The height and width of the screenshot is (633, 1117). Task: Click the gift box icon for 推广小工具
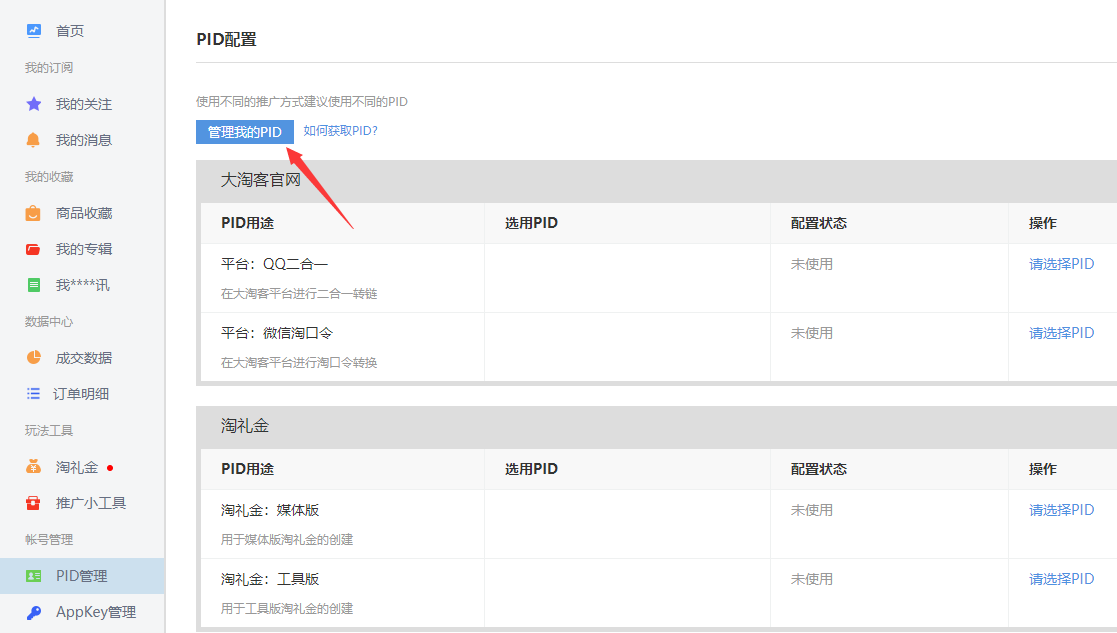(x=34, y=503)
